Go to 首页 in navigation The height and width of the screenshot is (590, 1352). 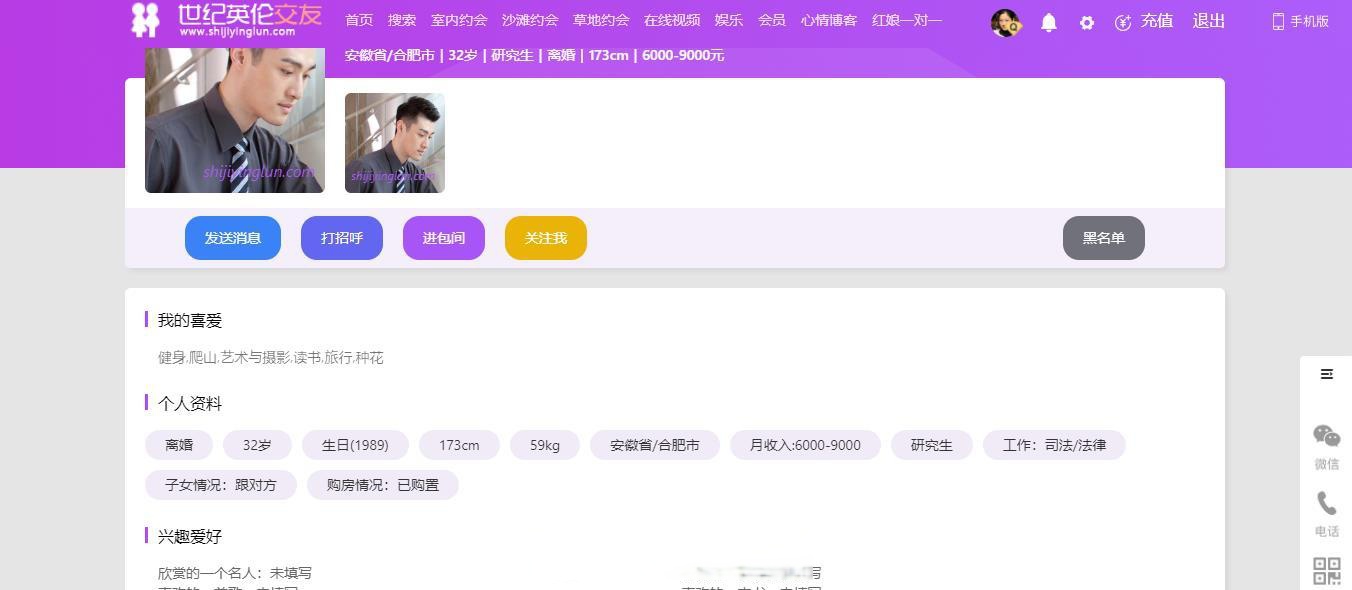click(359, 20)
